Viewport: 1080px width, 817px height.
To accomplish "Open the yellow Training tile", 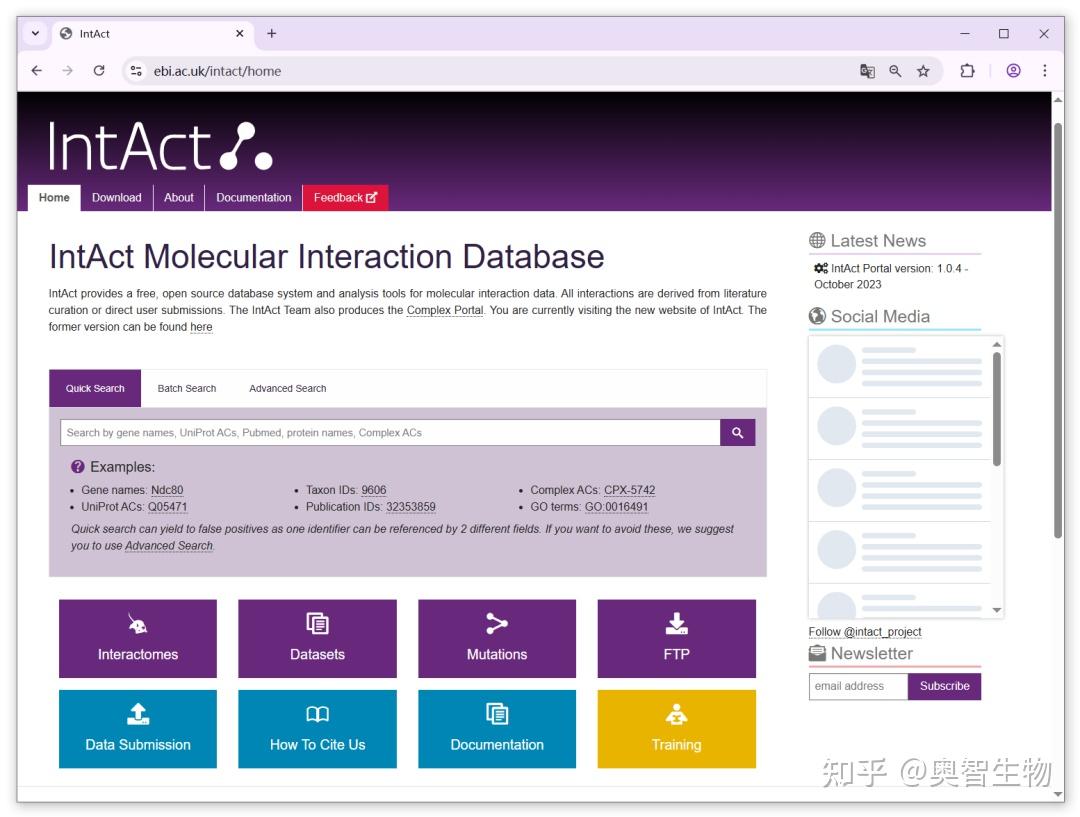I will [x=676, y=729].
